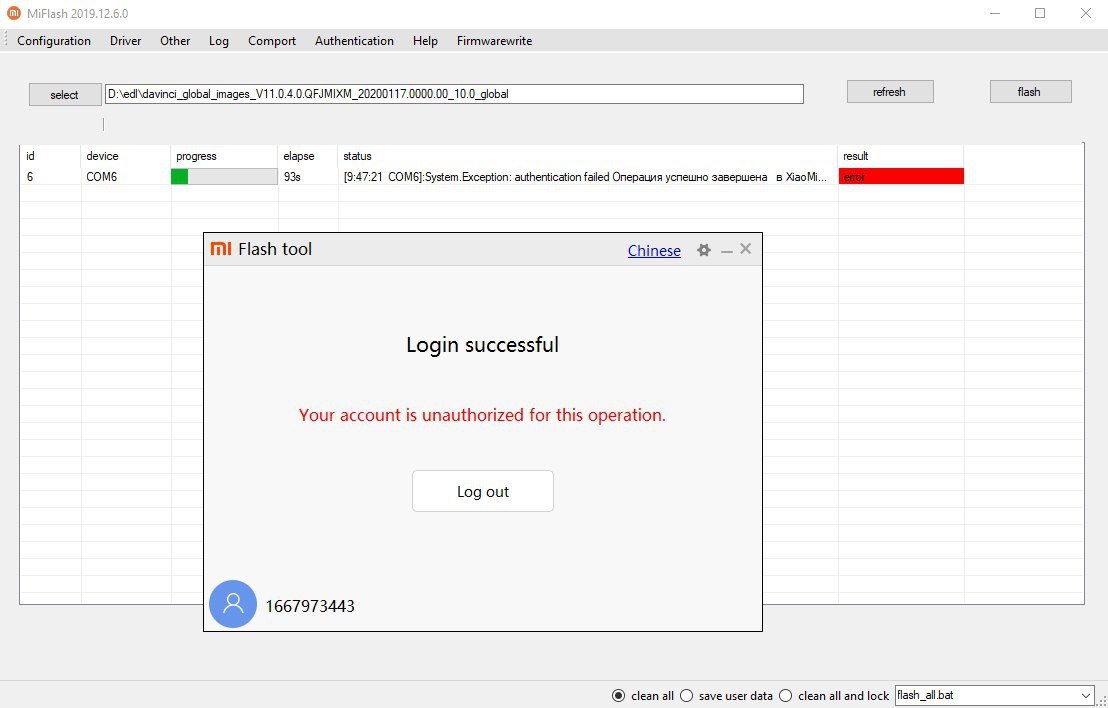
Task: Open the Other menu
Action: [x=175, y=41]
